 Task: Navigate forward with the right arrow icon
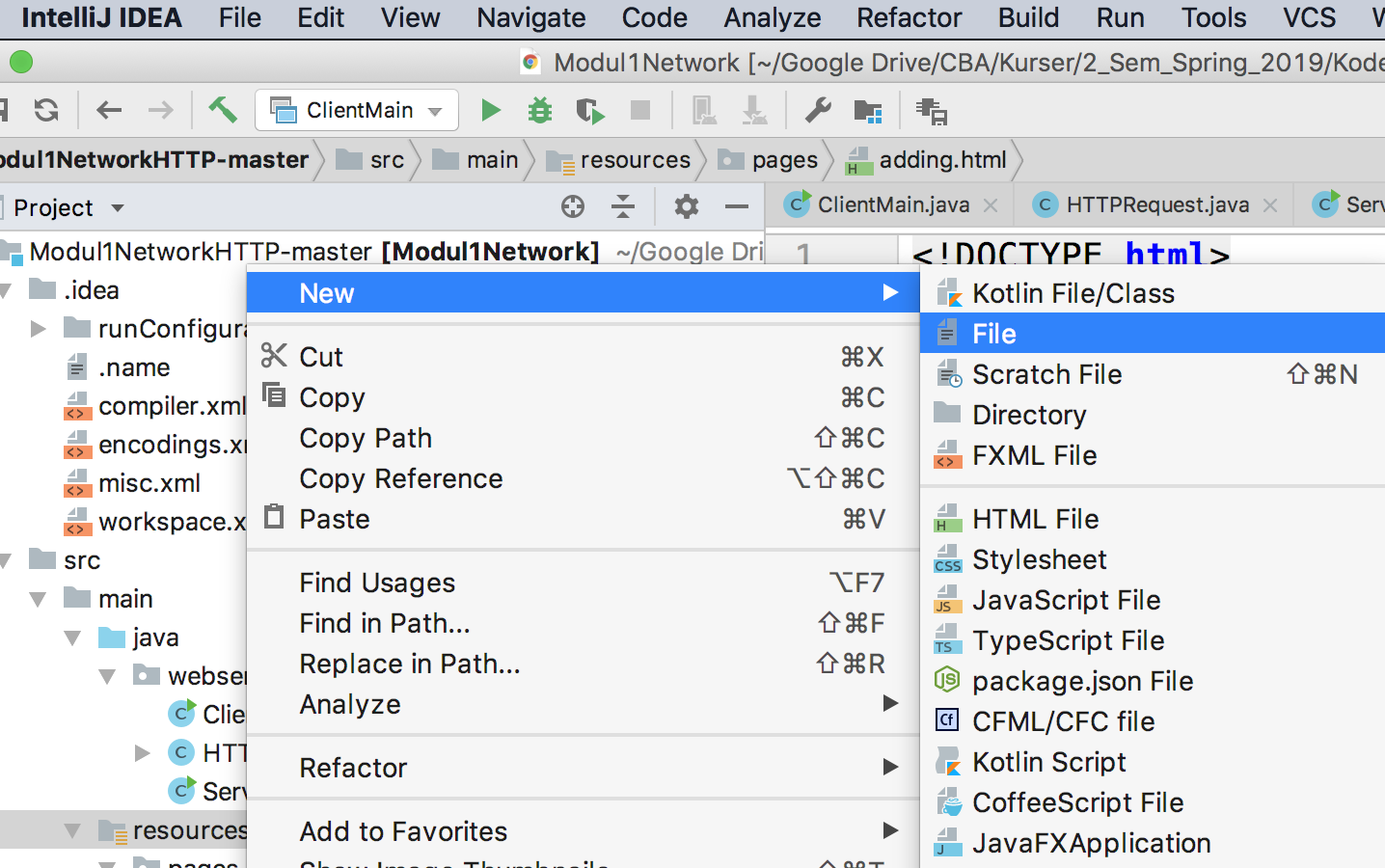click(160, 110)
